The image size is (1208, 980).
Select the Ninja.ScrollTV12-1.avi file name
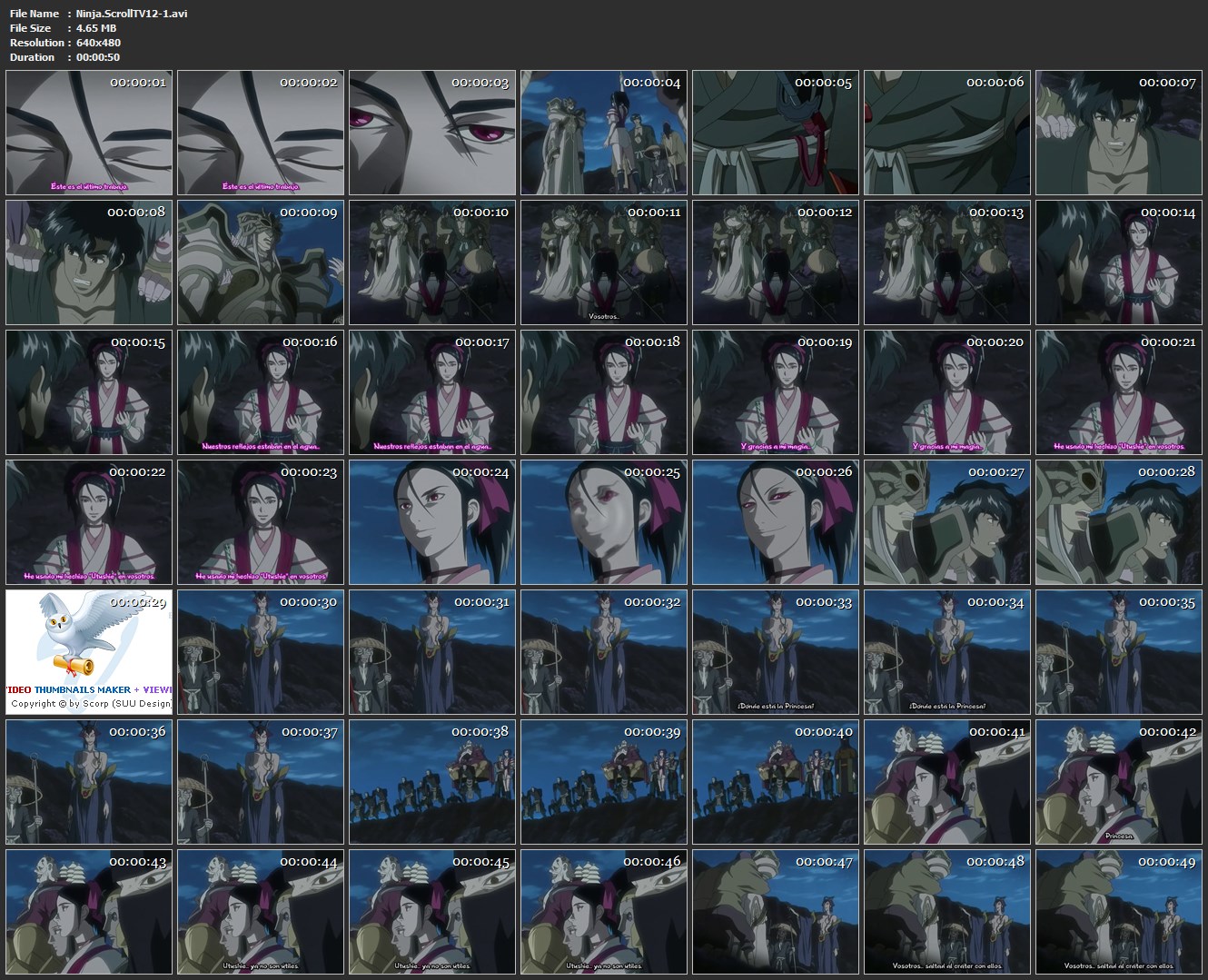pos(134,14)
